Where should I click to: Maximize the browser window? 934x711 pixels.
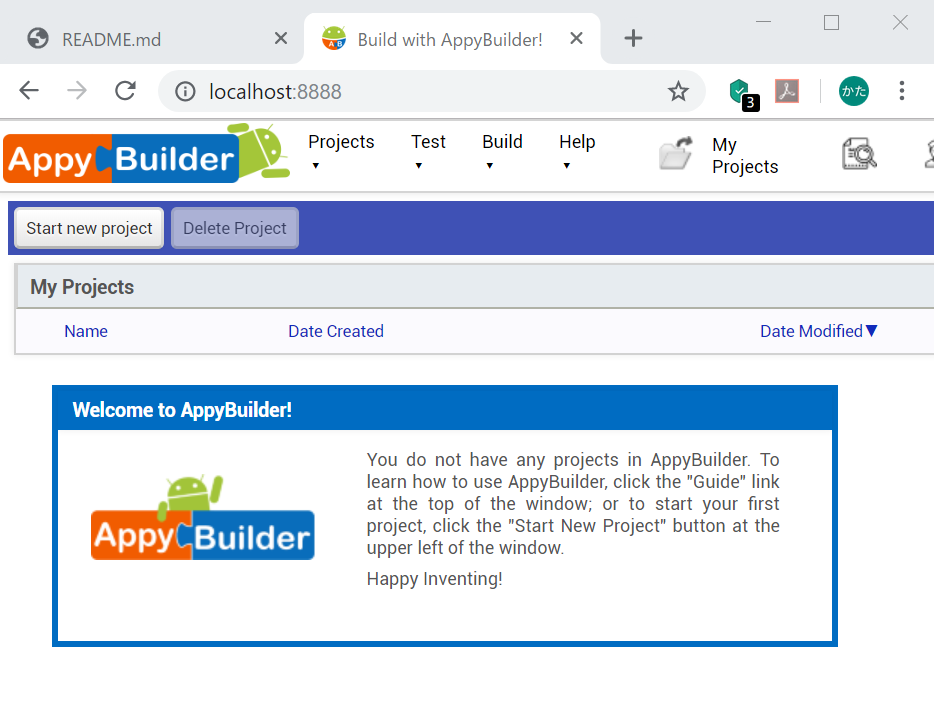pos(832,23)
